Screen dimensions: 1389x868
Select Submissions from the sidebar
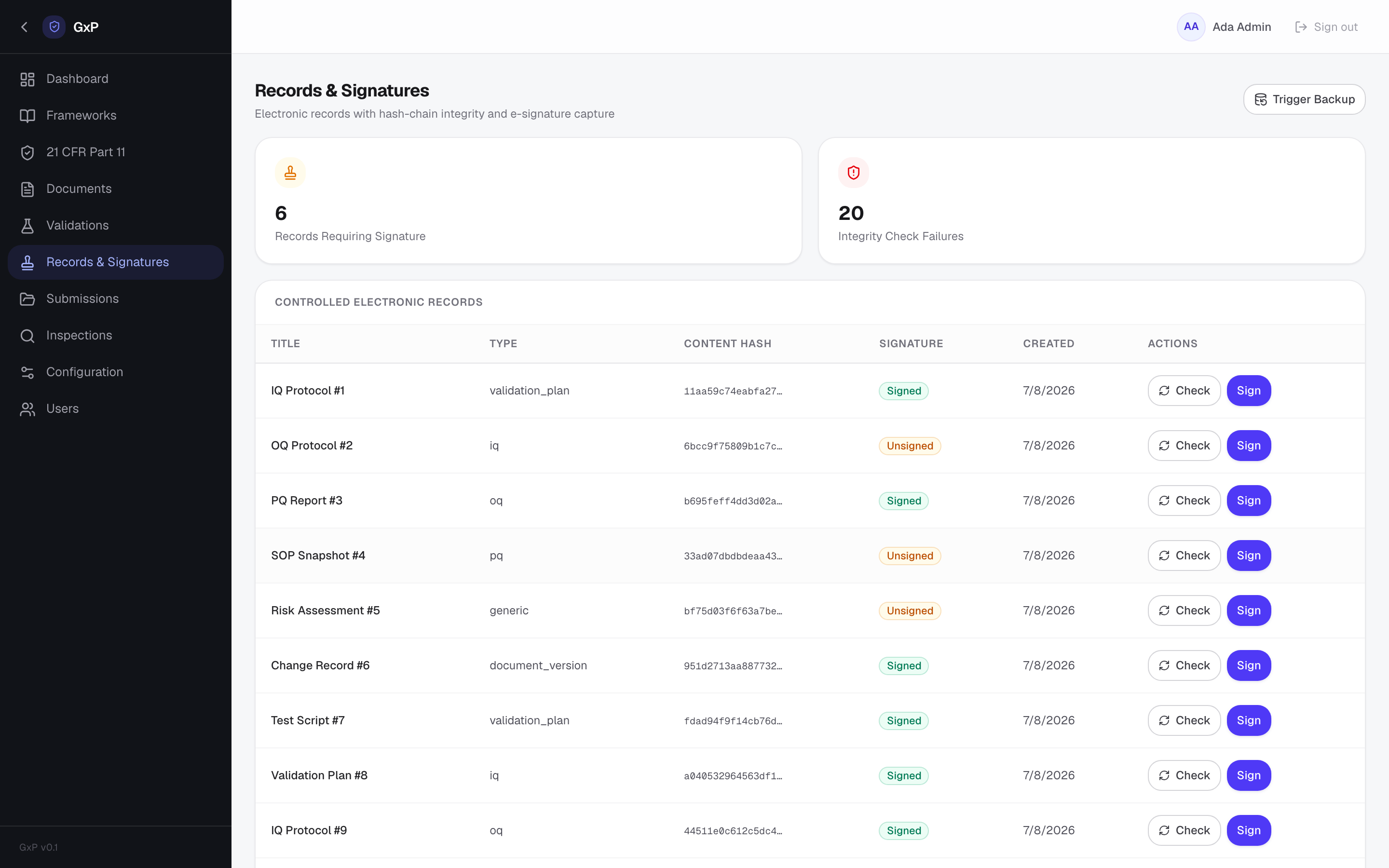(x=115, y=299)
